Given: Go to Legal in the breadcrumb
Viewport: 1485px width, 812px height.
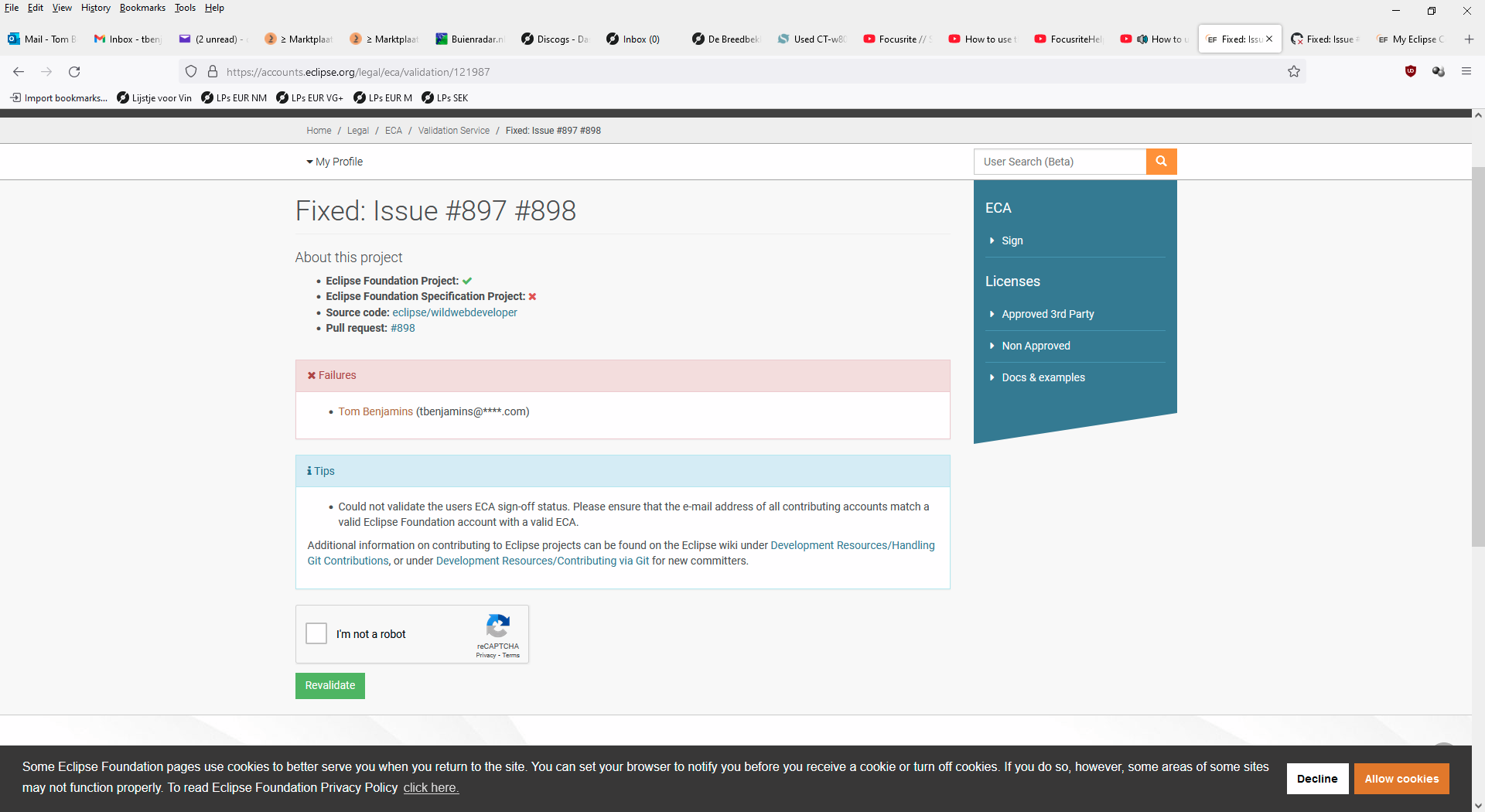Looking at the screenshot, I should (358, 131).
